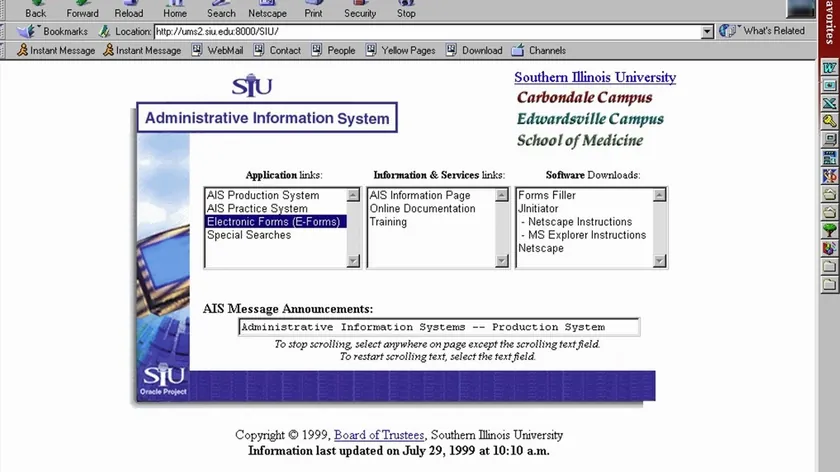Click the colorful shield icon in Favorites bar

click(829, 249)
